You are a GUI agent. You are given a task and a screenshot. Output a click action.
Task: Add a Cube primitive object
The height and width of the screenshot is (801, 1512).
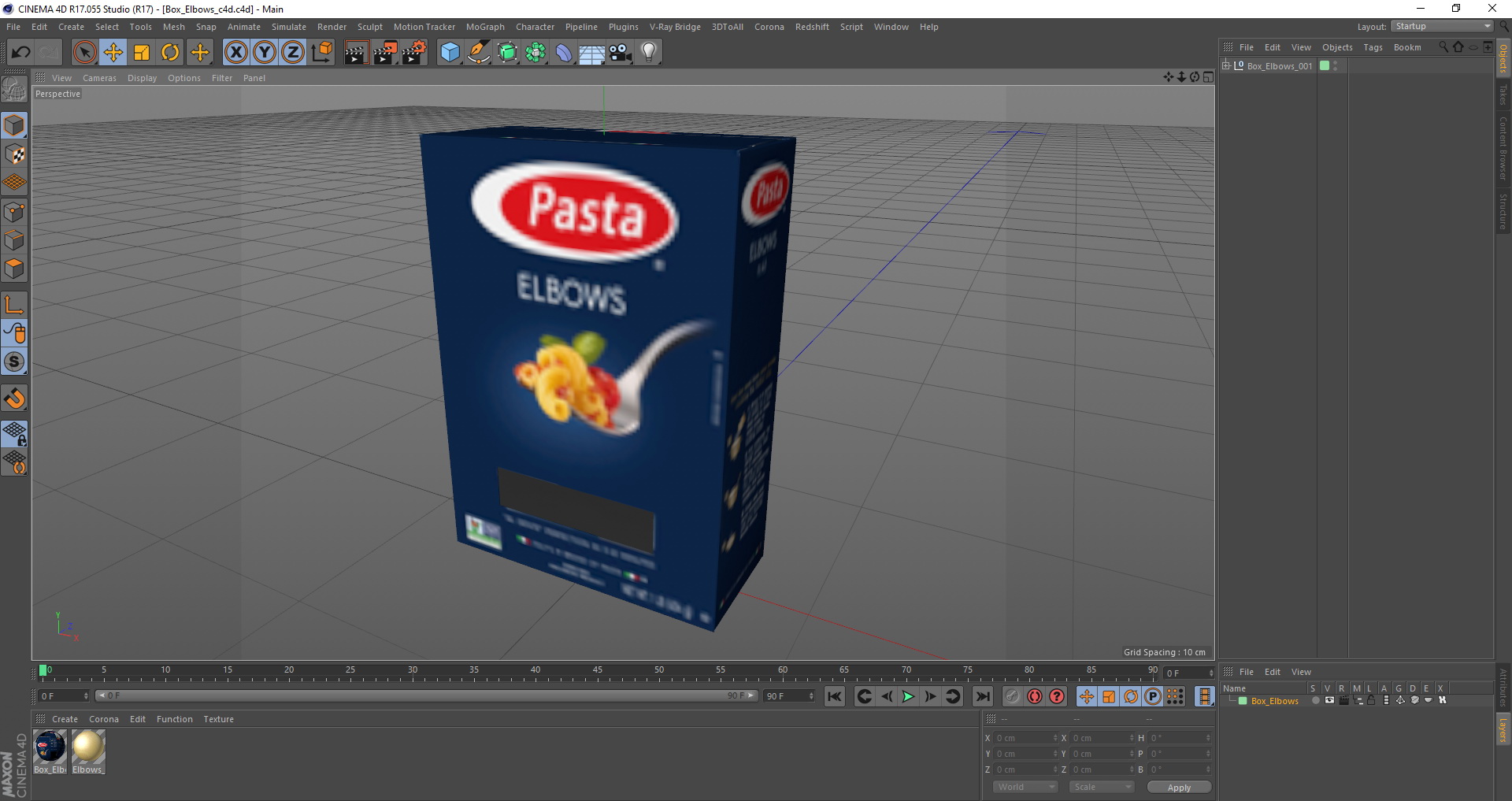pyautogui.click(x=450, y=53)
